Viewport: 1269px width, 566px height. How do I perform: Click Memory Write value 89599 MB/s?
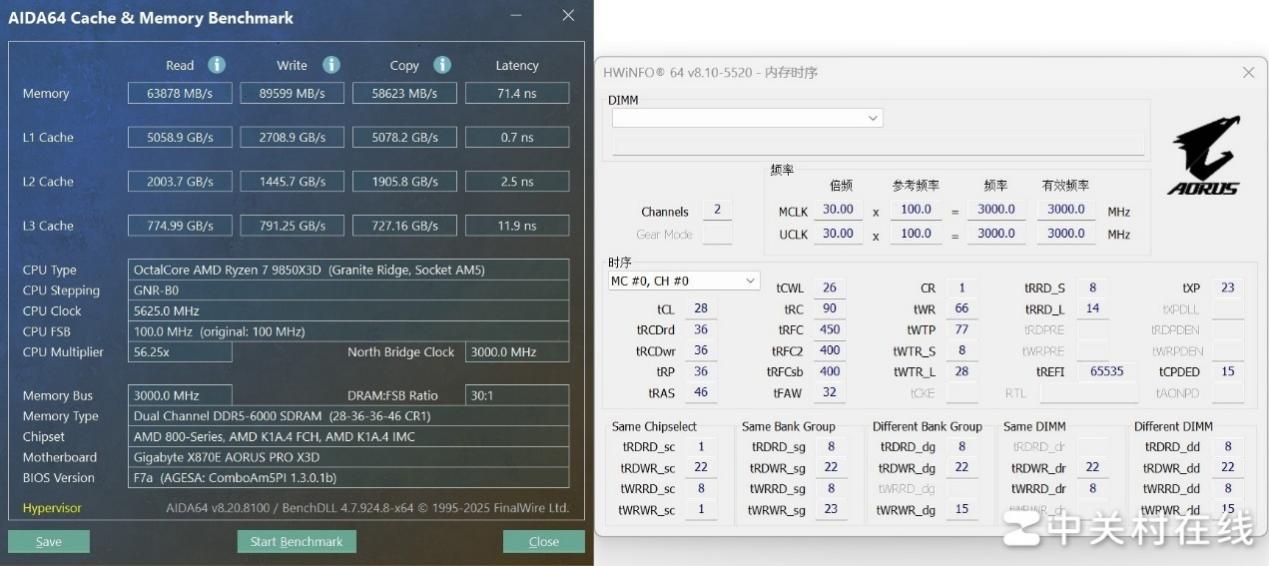(292, 93)
